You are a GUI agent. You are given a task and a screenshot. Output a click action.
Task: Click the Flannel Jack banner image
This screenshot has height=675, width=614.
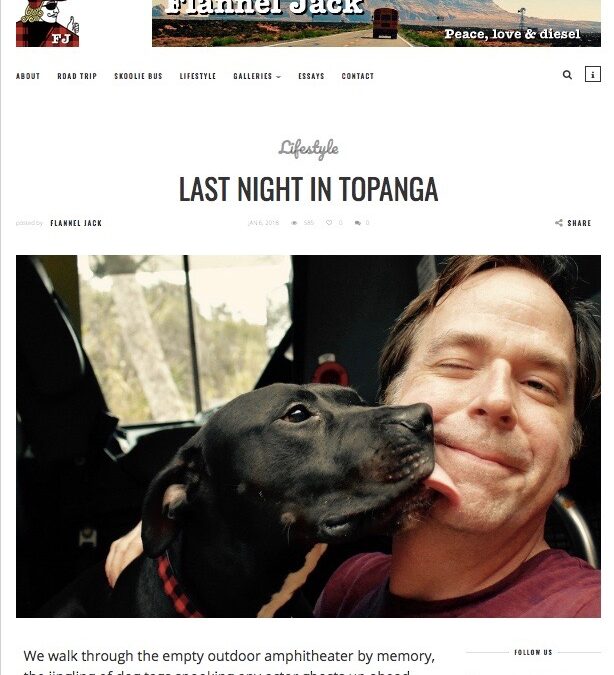pyautogui.click(x=376, y=23)
